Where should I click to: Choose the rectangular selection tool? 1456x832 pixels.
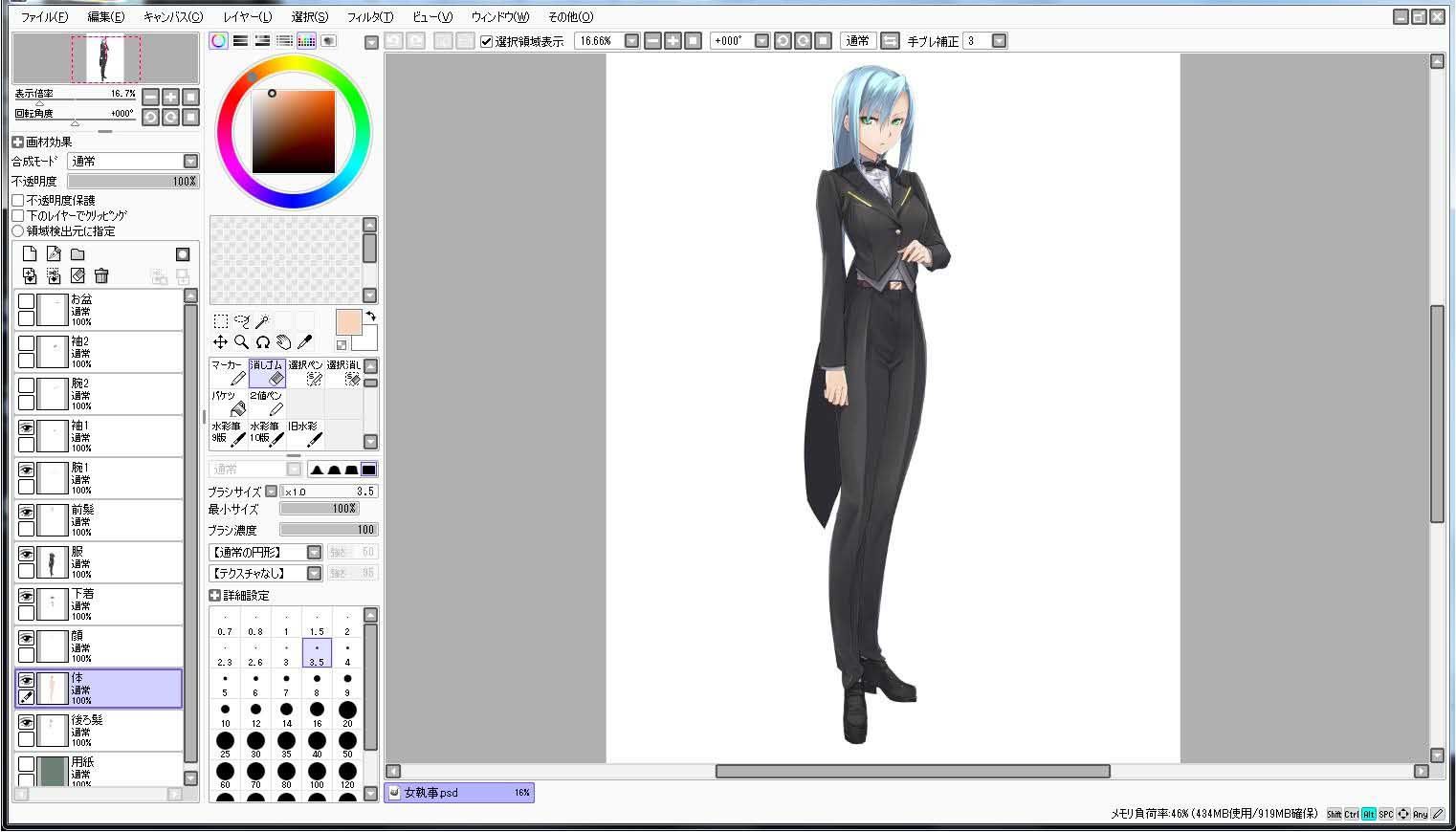(x=220, y=321)
